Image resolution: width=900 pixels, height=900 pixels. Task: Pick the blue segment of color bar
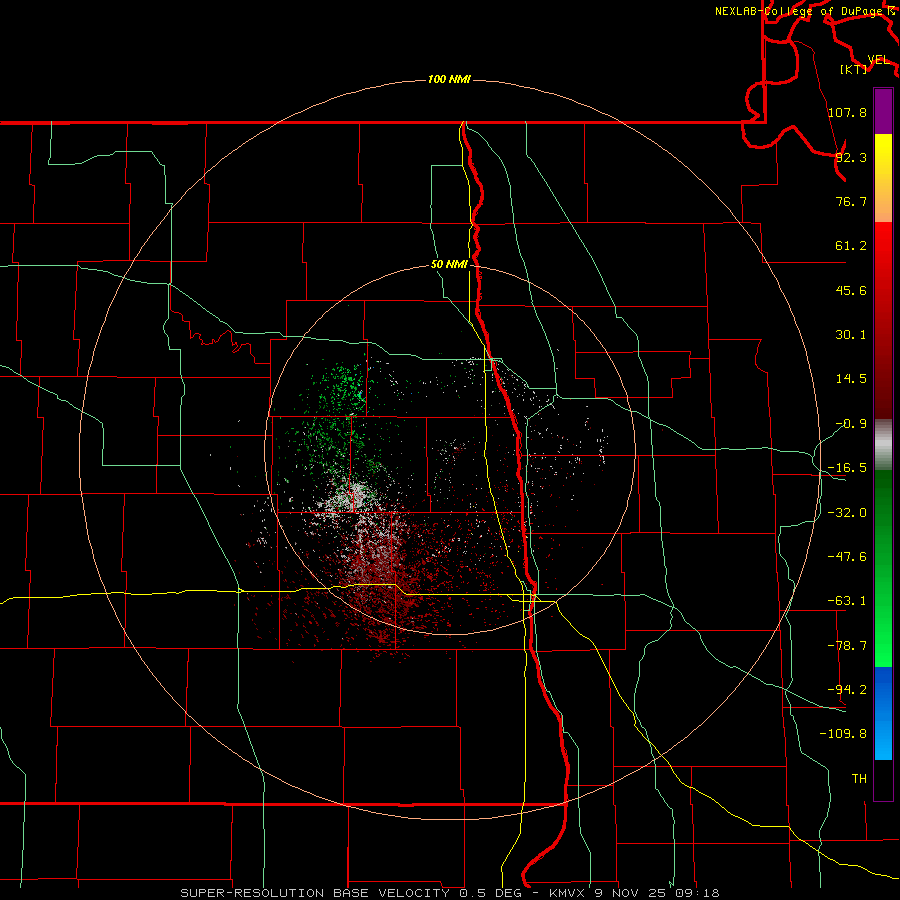point(883,713)
